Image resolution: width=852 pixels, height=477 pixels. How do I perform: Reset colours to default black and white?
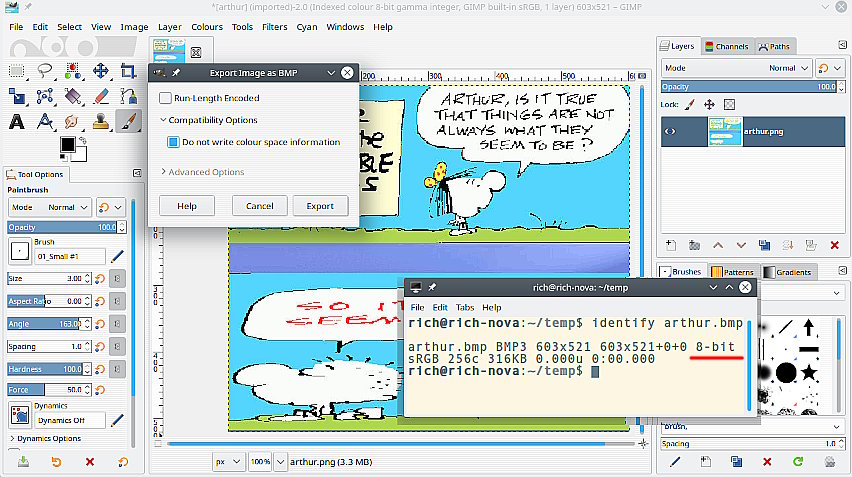tap(64, 158)
